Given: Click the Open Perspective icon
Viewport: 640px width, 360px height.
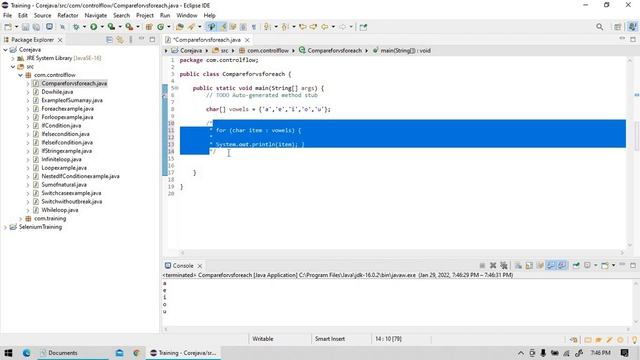Looking at the screenshot, I should tap(618, 27).
